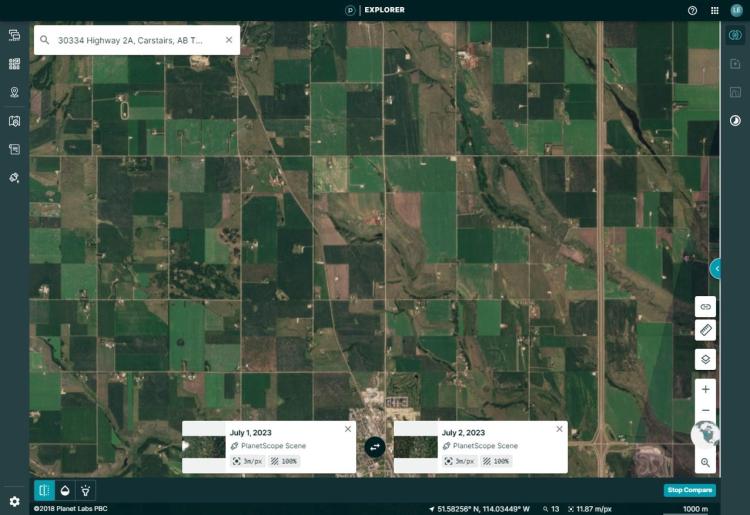The image size is (750, 515).
Task: Click the July 2, 2023 scene thumbnail
Action: (x=416, y=447)
